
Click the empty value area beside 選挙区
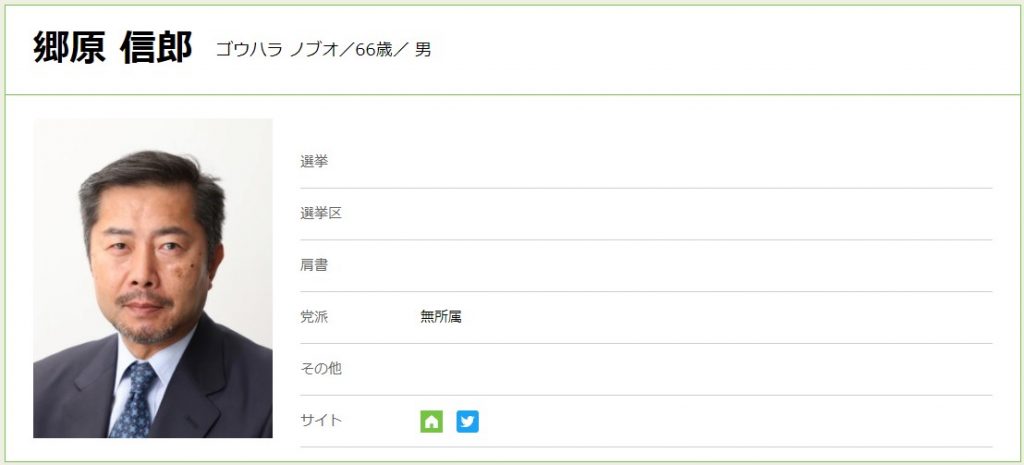click(x=700, y=213)
